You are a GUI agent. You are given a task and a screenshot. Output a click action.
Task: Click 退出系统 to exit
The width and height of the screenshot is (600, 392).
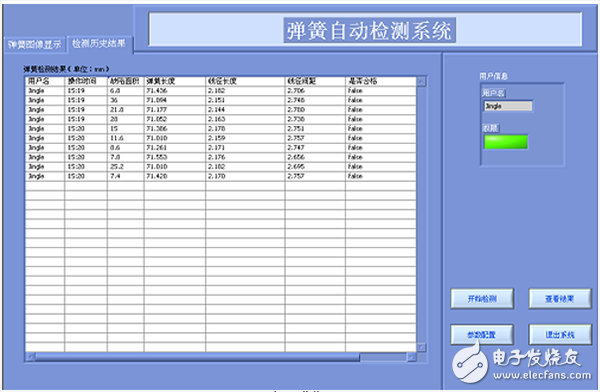(x=560, y=335)
